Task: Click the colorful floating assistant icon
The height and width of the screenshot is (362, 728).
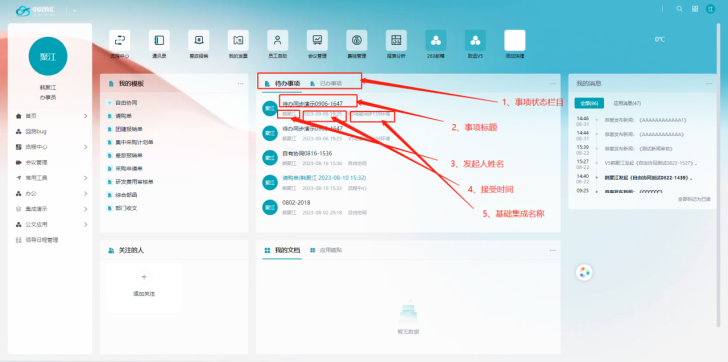Action: (x=585, y=272)
